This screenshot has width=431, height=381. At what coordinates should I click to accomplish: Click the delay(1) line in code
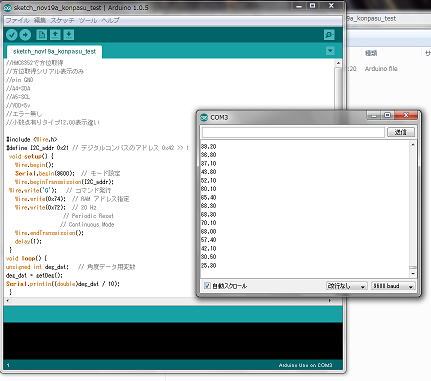(28, 241)
